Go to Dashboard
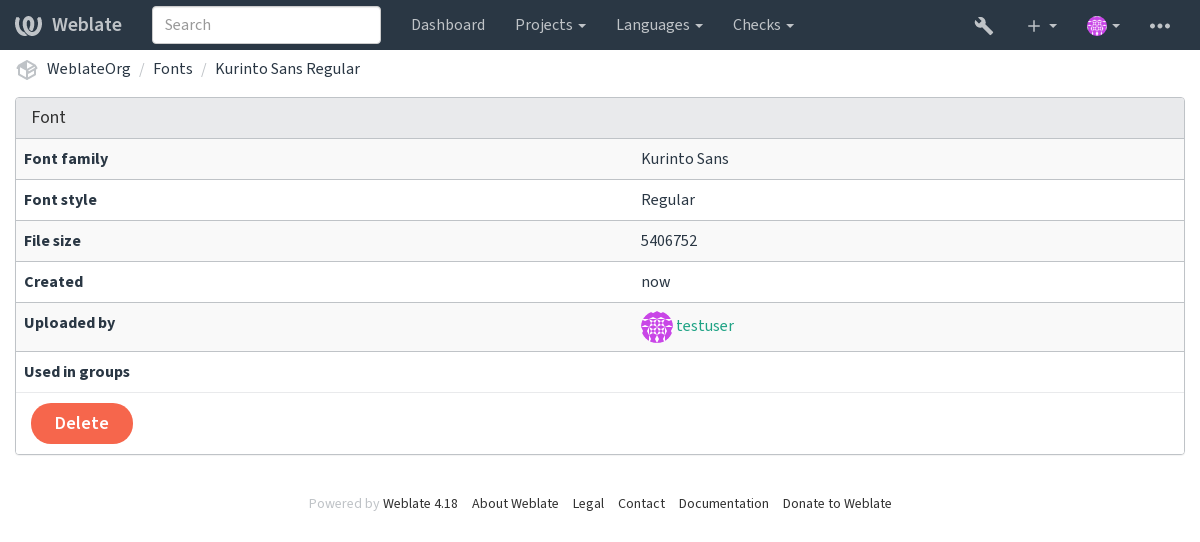Screen dimensions: 1200x542 448,25
